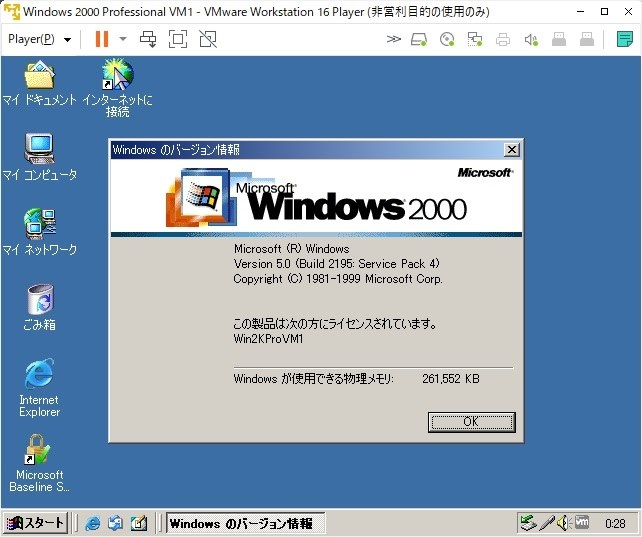
Task: Select the My Documents desktop icon
Action: [x=39, y=83]
